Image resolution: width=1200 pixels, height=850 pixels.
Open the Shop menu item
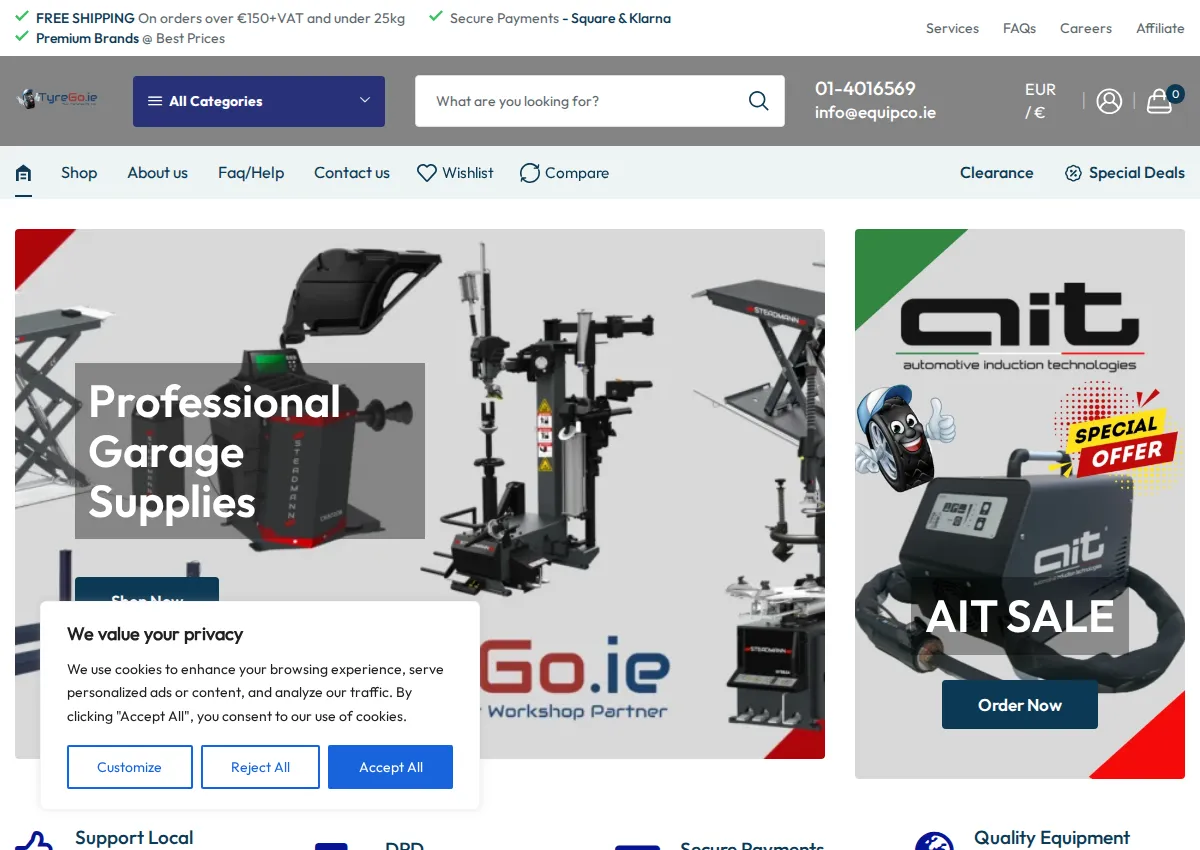(79, 173)
